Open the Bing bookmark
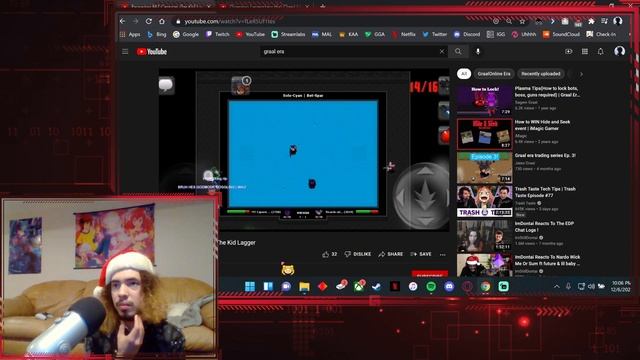 [157, 35]
